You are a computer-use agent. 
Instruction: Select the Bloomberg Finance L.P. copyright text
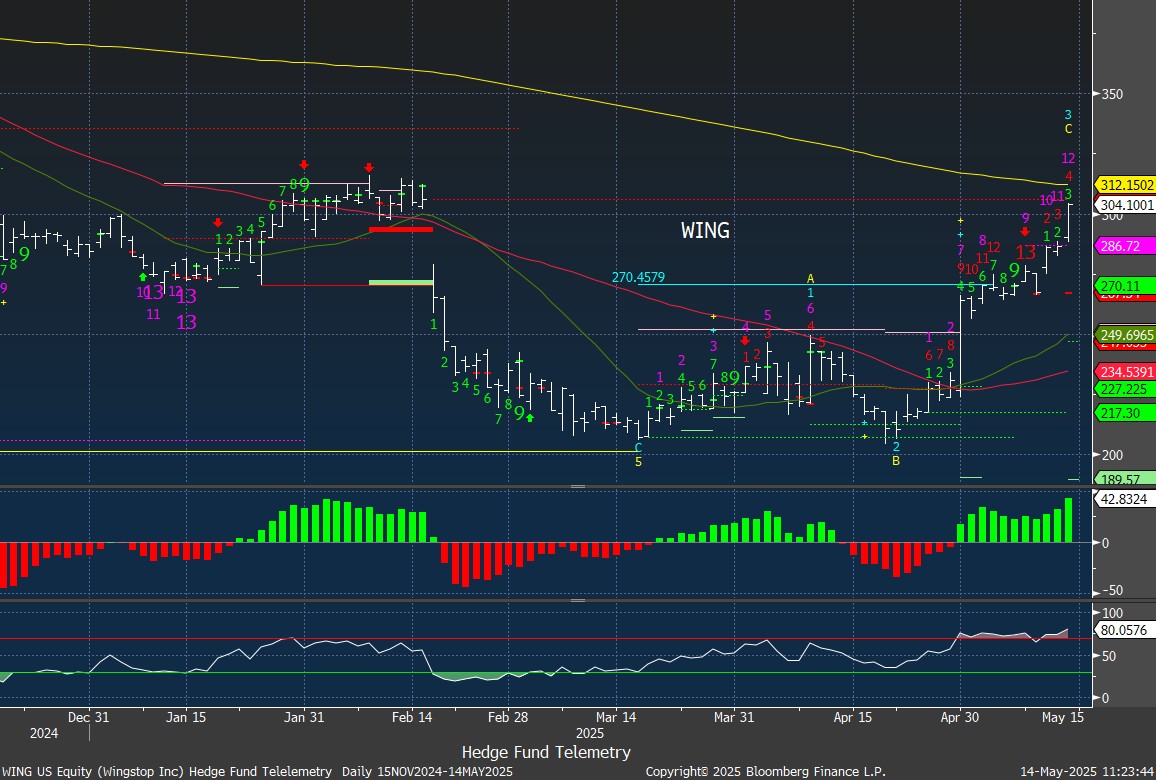(765, 771)
